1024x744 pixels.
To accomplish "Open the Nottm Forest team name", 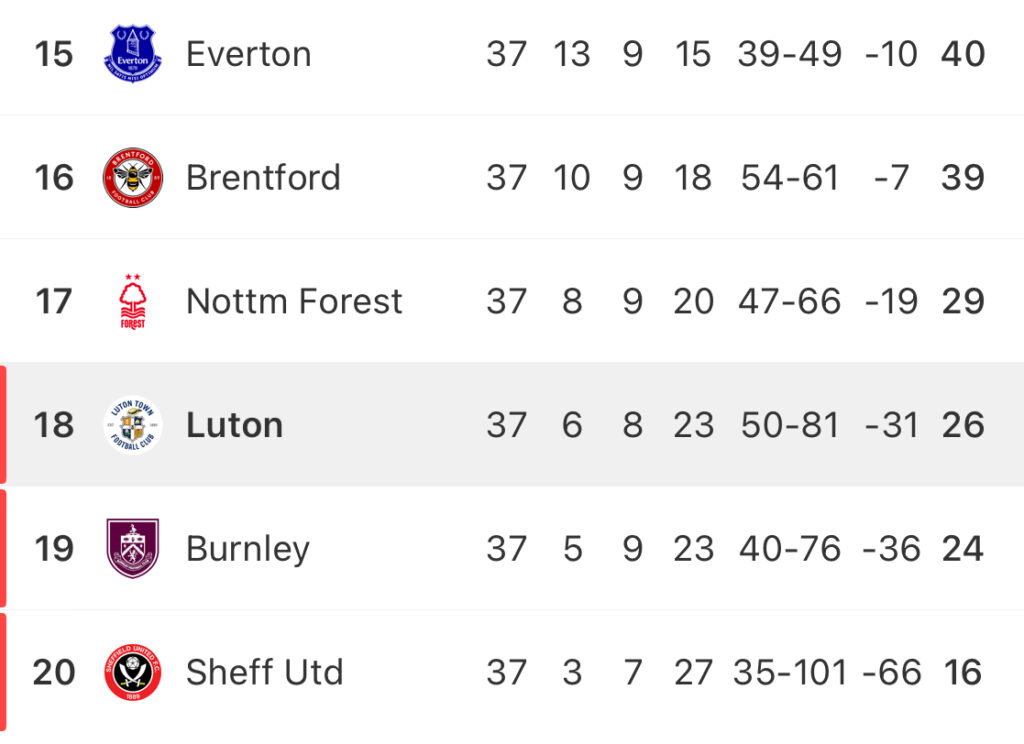I will point(295,301).
